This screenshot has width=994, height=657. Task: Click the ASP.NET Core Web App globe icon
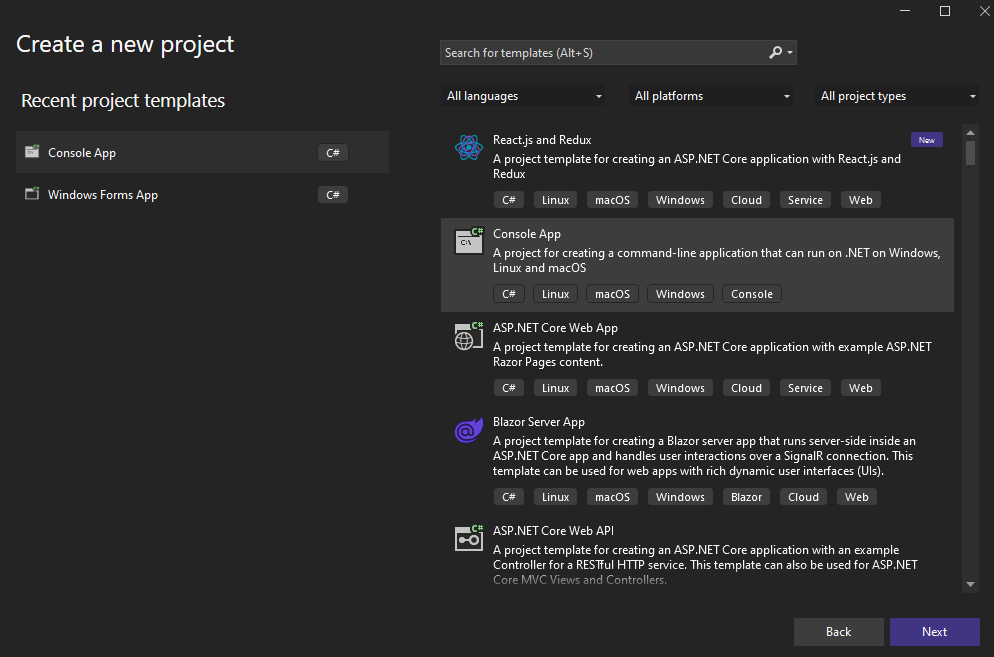tap(468, 336)
